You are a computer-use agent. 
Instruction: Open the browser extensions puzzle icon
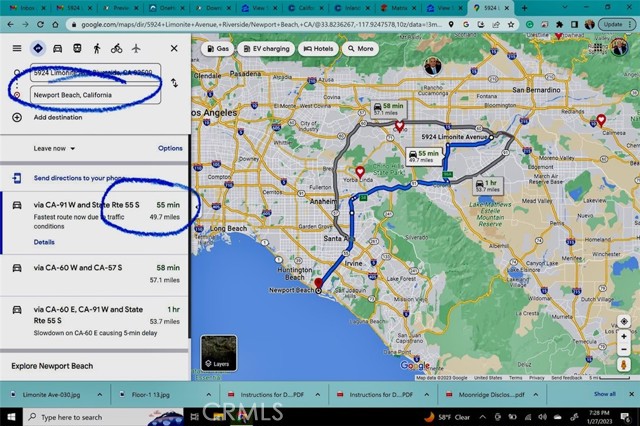pos(559,24)
